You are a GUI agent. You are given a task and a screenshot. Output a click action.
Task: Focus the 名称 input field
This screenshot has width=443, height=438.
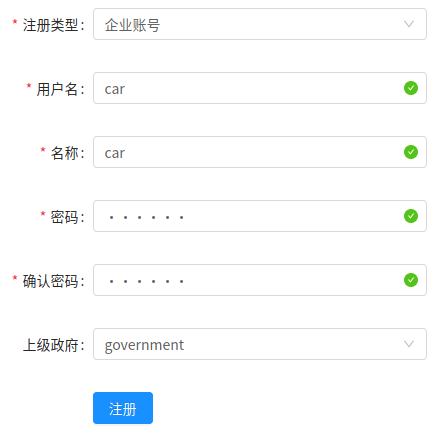point(260,152)
